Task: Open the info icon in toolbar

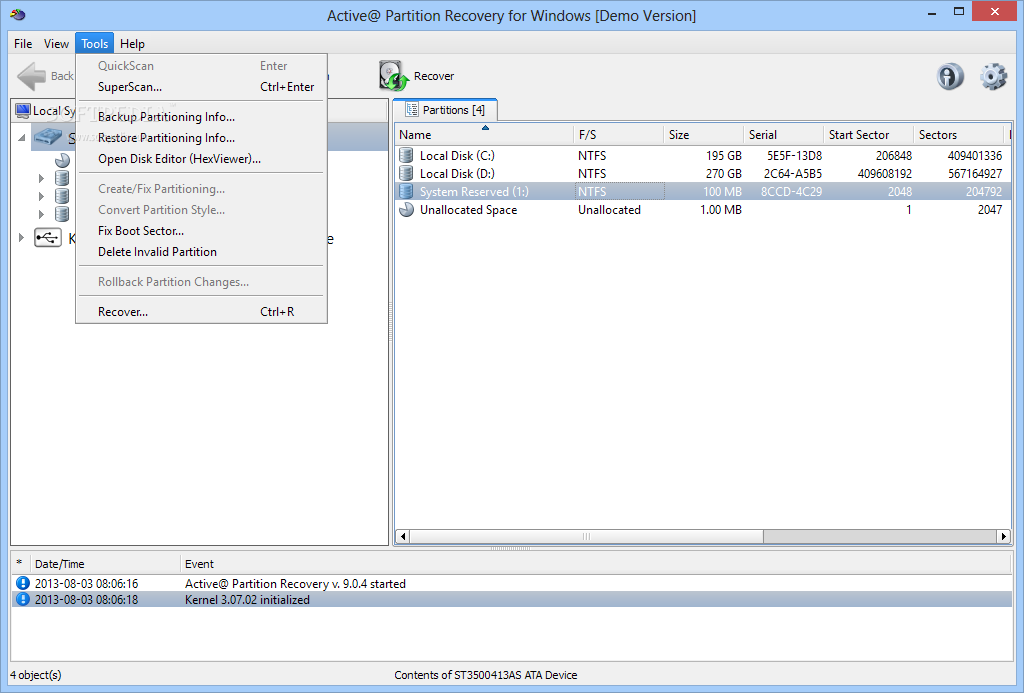Action: pyautogui.click(x=950, y=76)
